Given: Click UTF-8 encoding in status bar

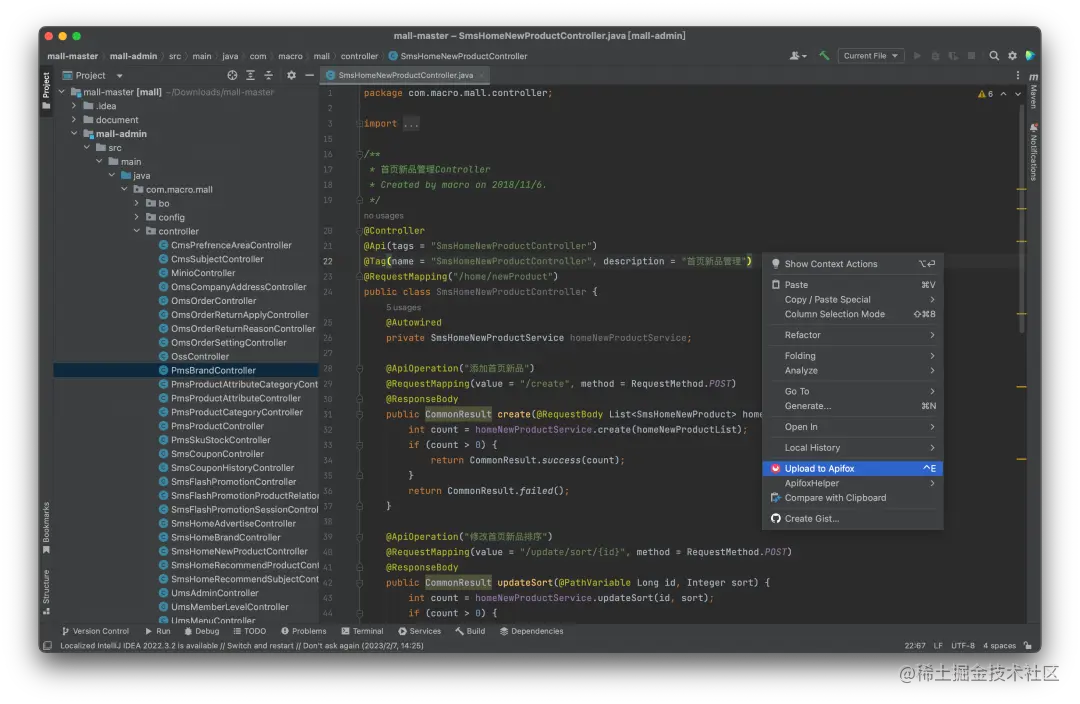Looking at the screenshot, I should [x=962, y=645].
